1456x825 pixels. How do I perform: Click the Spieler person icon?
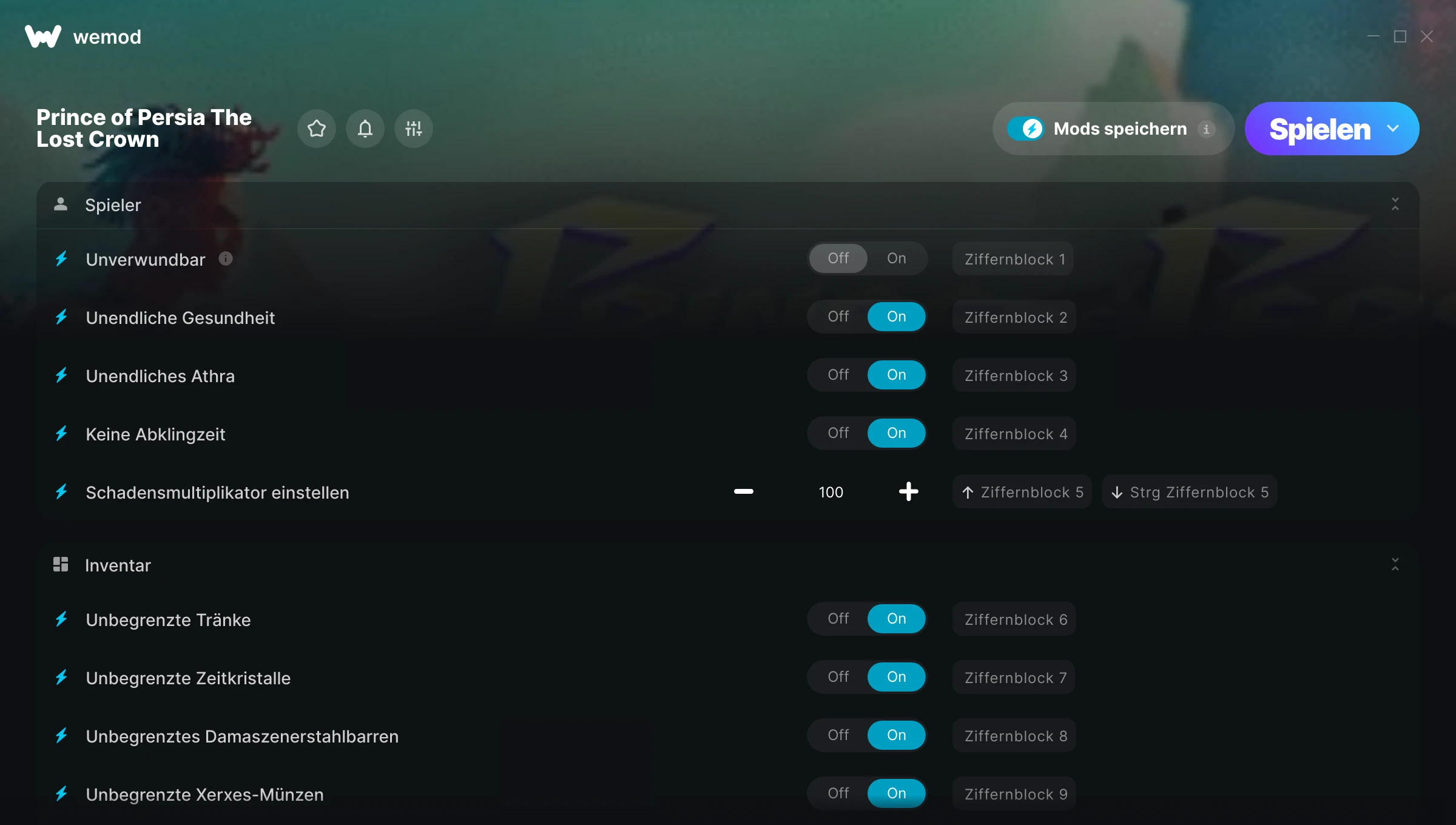61,204
